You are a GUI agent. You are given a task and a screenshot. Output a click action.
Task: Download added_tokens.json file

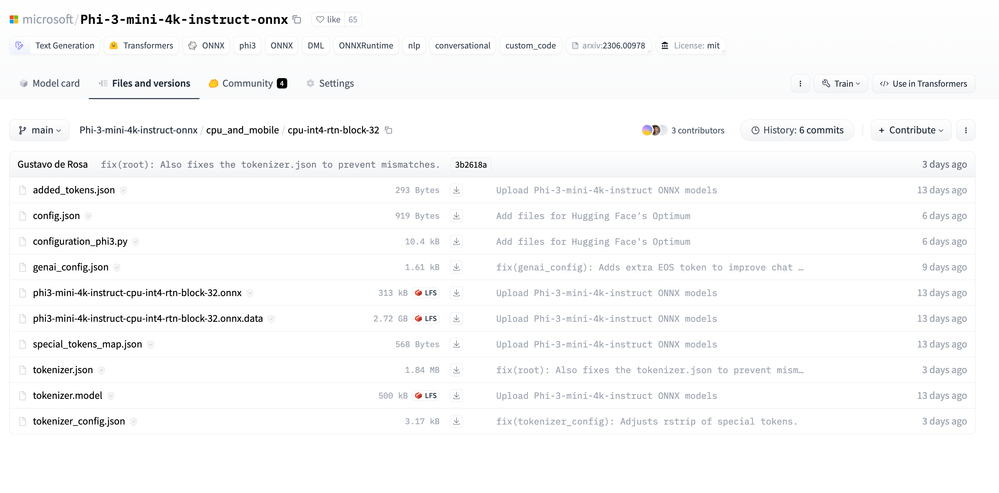point(456,190)
